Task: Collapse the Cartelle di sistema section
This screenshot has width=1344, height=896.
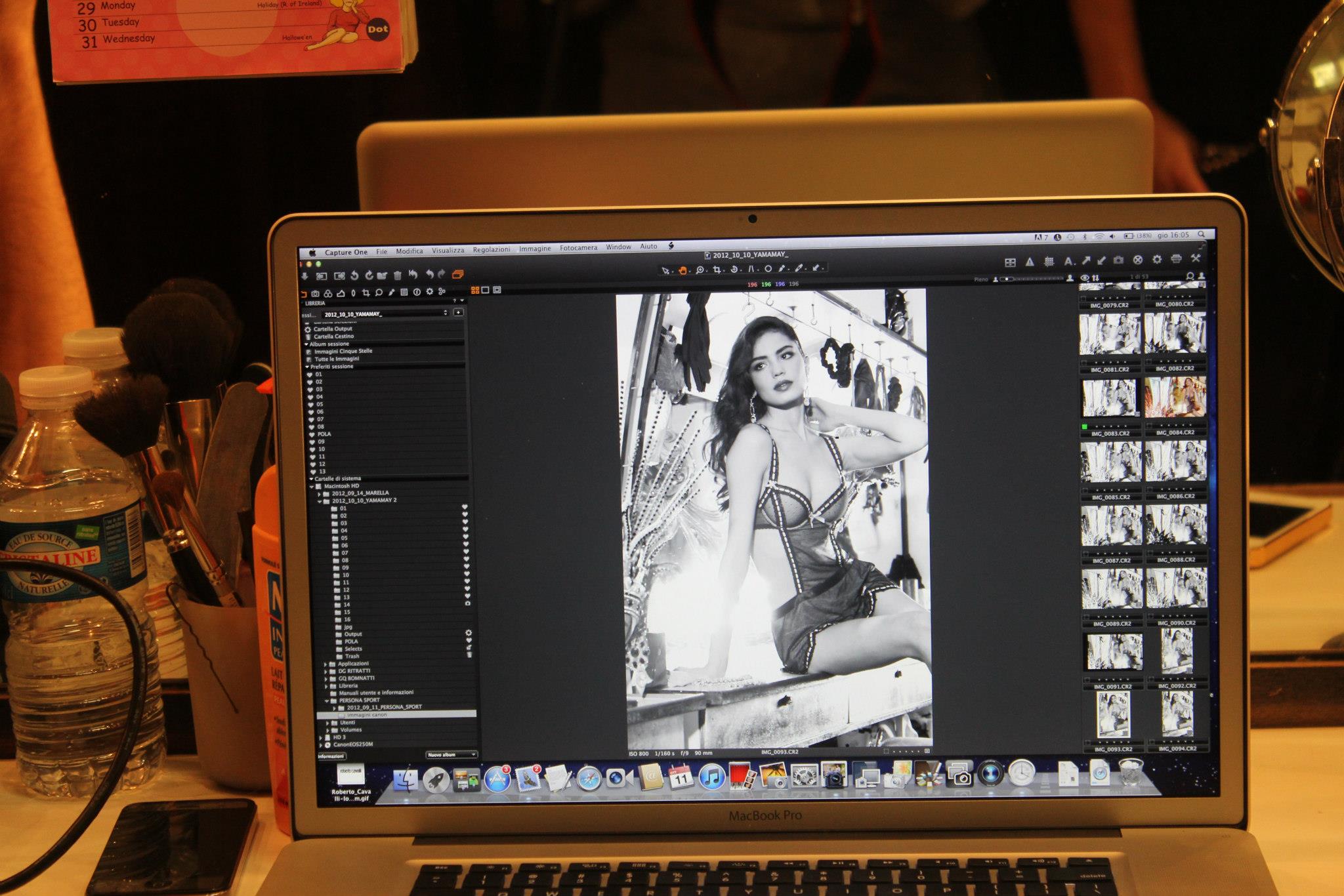Action: (312, 479)
